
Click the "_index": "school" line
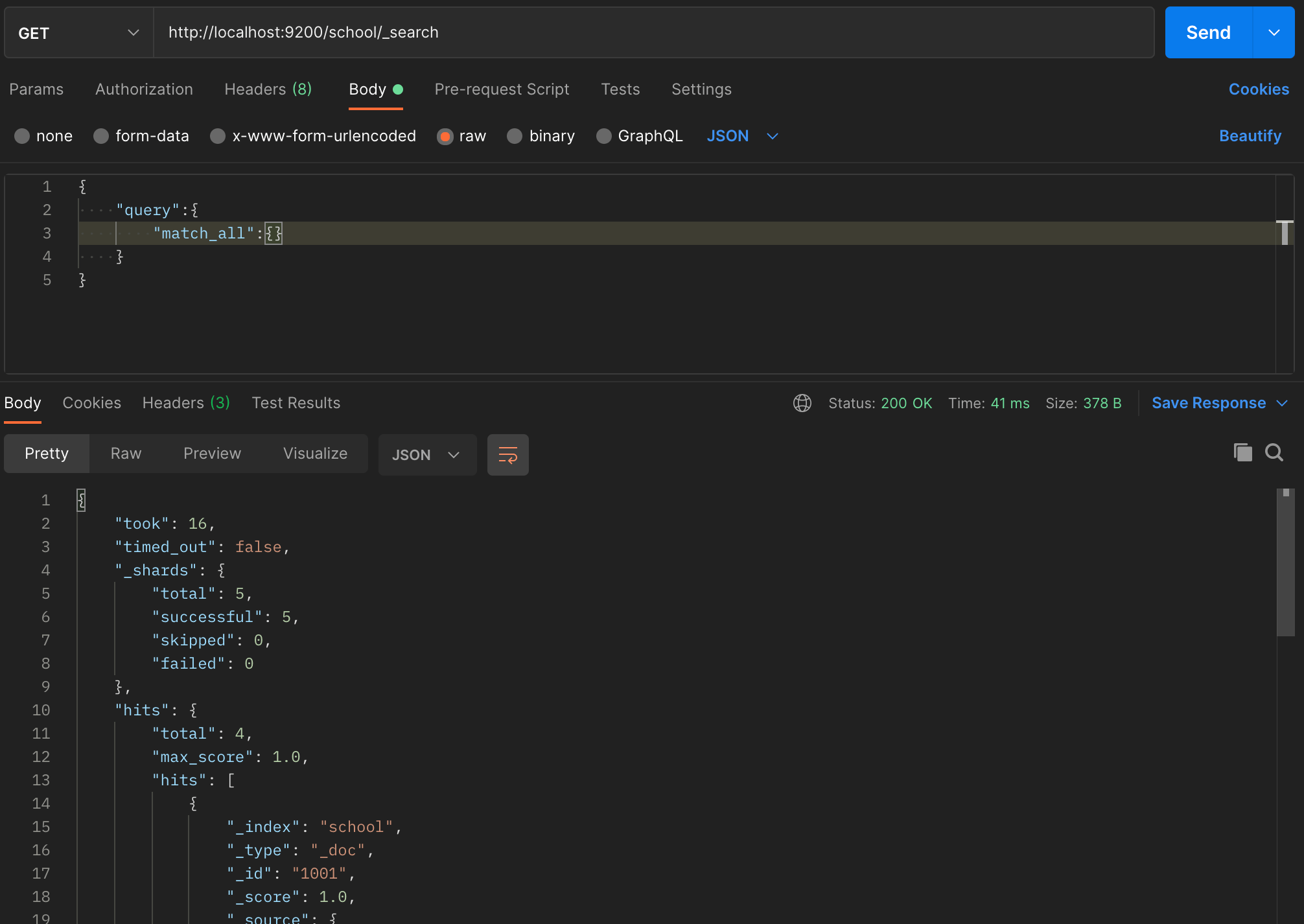[x=314, y=827]
